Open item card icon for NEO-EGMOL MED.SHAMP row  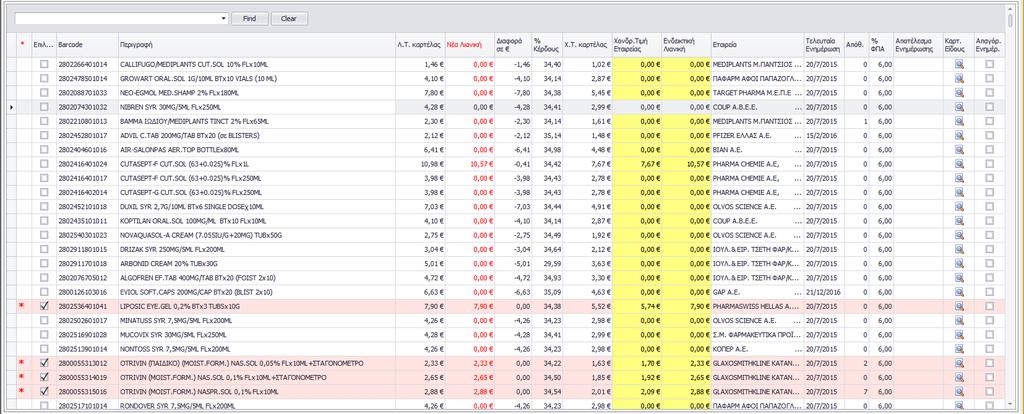959,93
